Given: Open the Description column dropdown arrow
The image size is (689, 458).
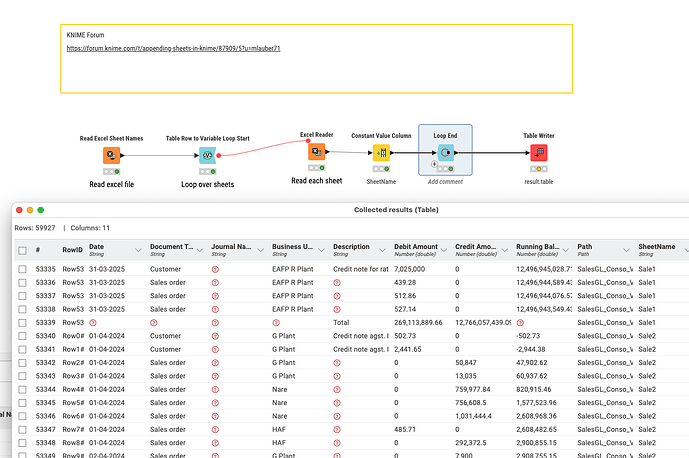Looking at the screenshot, I should tap(382, 250).
